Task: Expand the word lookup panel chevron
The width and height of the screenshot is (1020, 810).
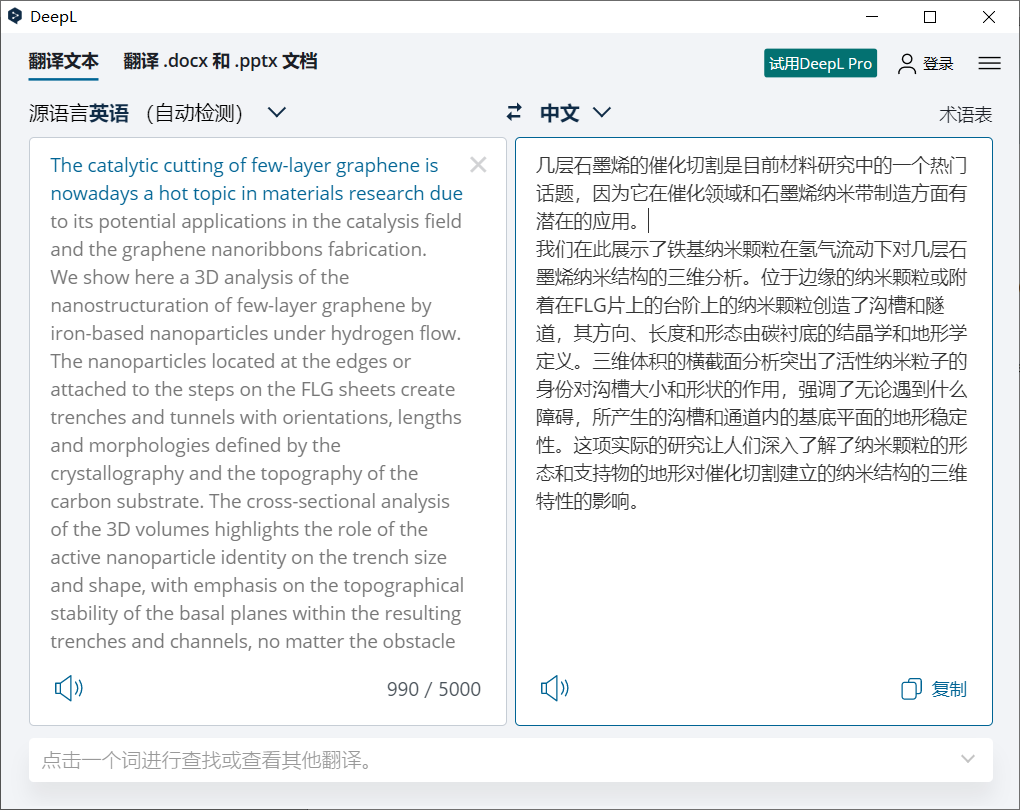Action: (968, 759)
